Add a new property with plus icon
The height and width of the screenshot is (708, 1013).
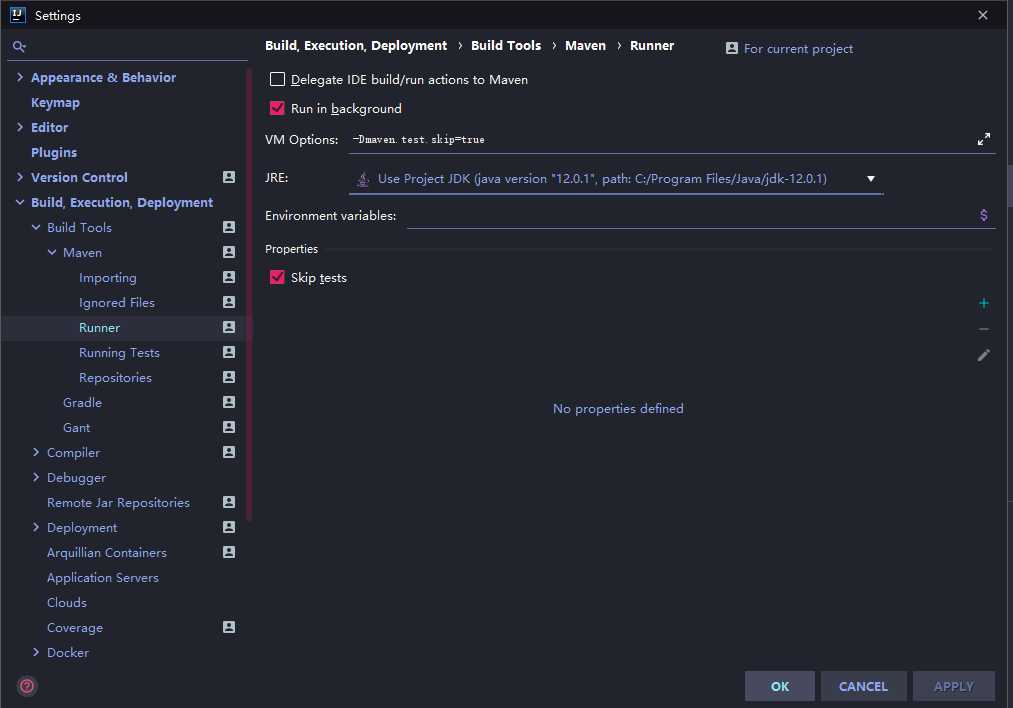(x=983, y=303)
